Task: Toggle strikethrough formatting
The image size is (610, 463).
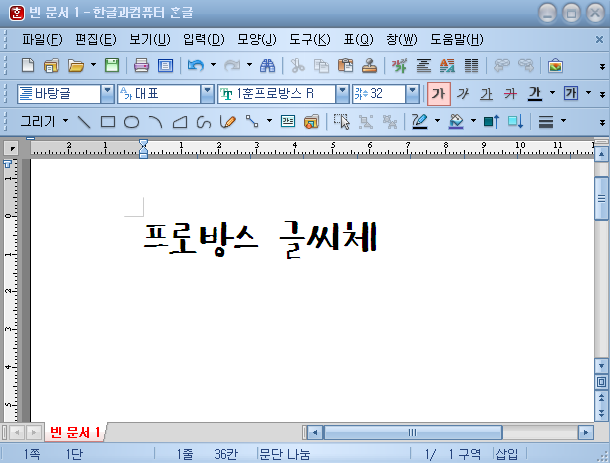Action: click(510, 94)
